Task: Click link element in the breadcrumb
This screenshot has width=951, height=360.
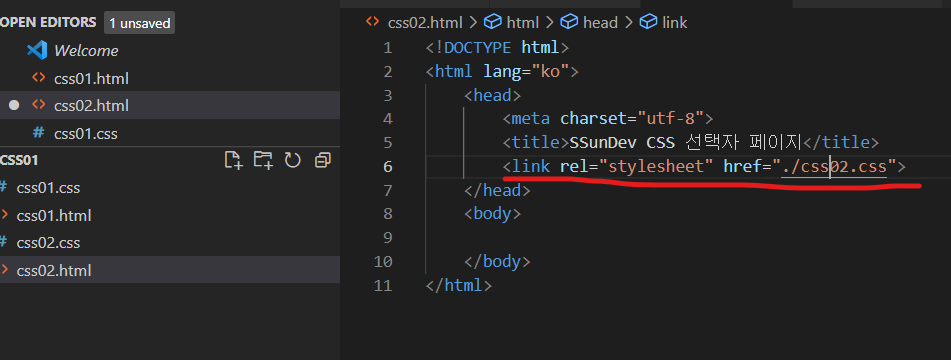Action: tap(674, 23)
